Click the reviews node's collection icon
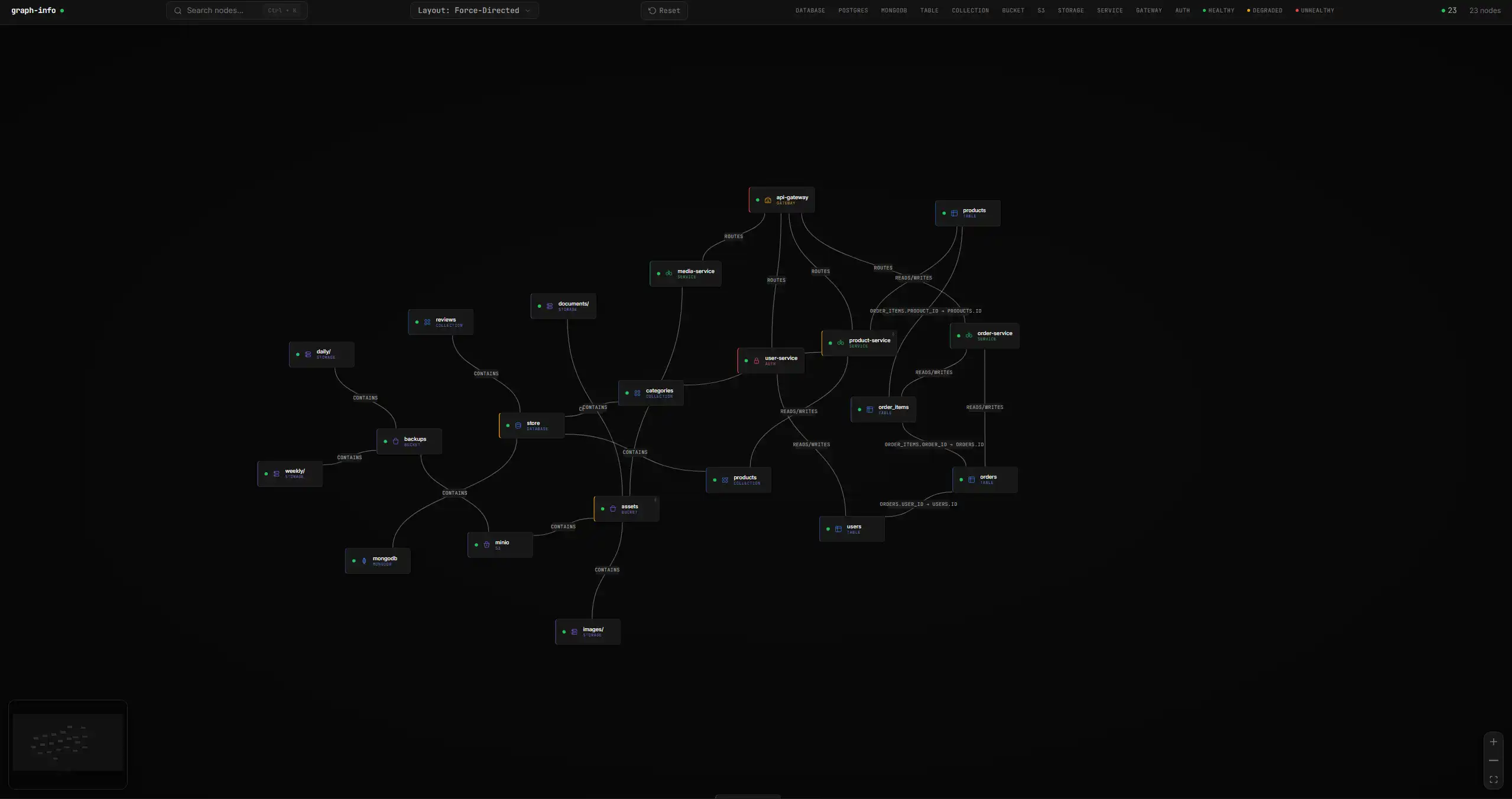The width and height of the screenshot is (1512, 799). (x=427, y=322)
